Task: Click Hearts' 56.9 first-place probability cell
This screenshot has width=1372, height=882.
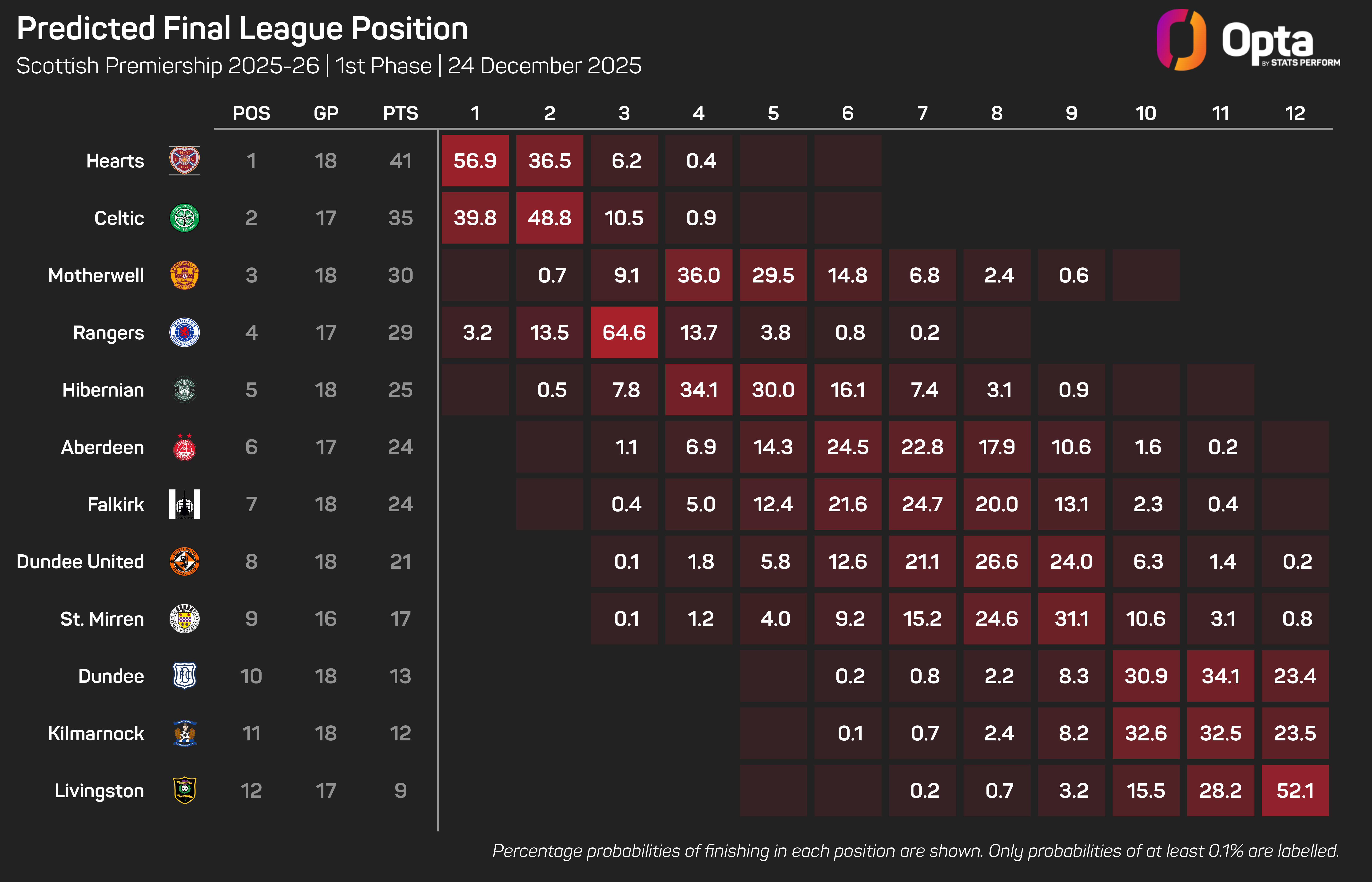Action: point(475,160)
